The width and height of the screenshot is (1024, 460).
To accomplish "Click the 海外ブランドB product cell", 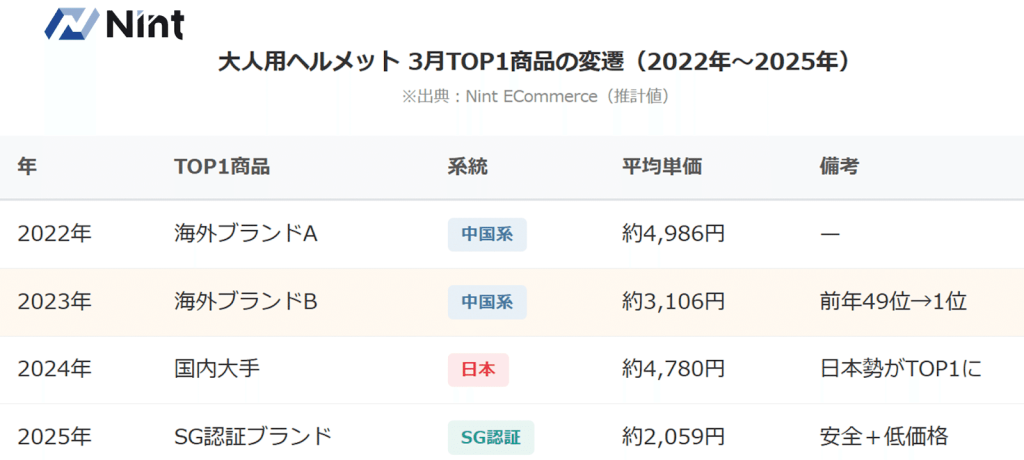I will tap(245, 301).
